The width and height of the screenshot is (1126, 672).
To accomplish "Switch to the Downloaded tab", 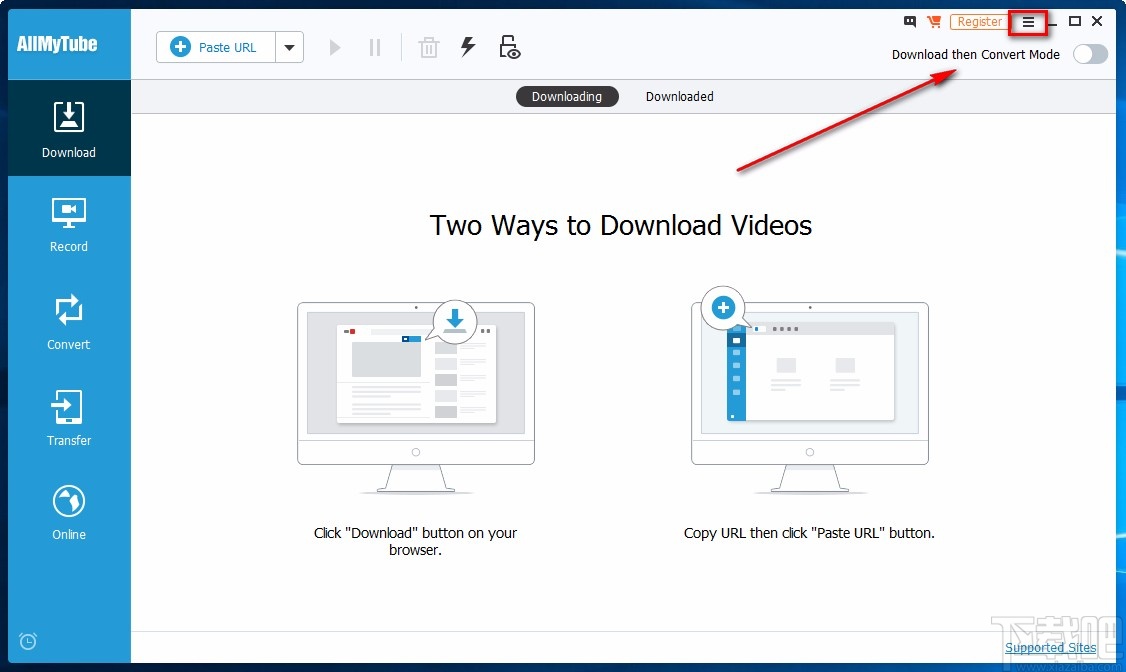I will [x=679, y=96].
